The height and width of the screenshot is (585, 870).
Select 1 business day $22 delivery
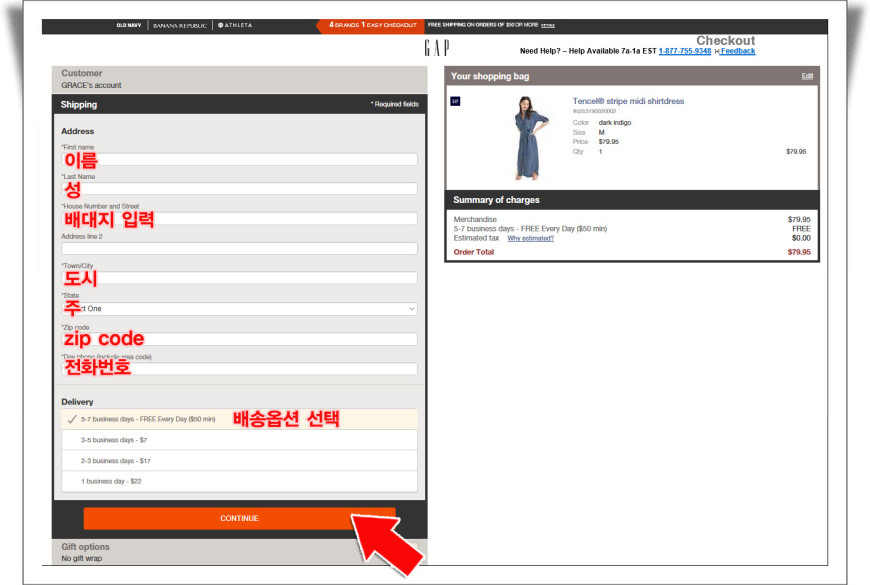point(239,481)
